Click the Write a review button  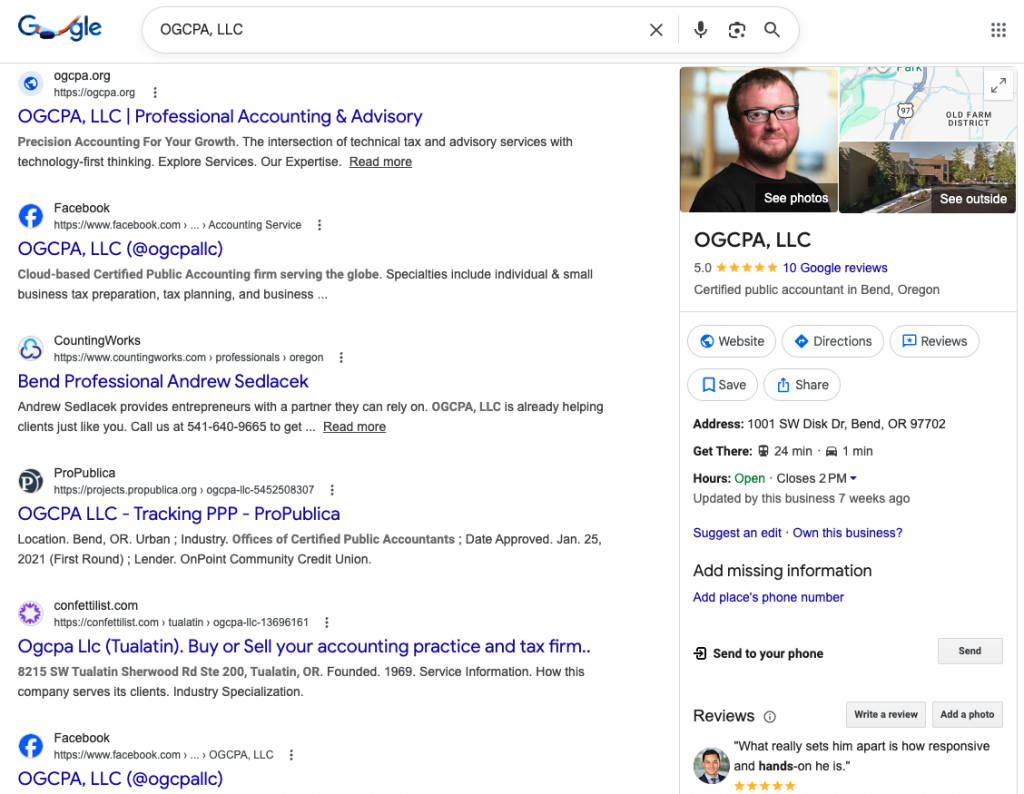(x=885, y=714)
